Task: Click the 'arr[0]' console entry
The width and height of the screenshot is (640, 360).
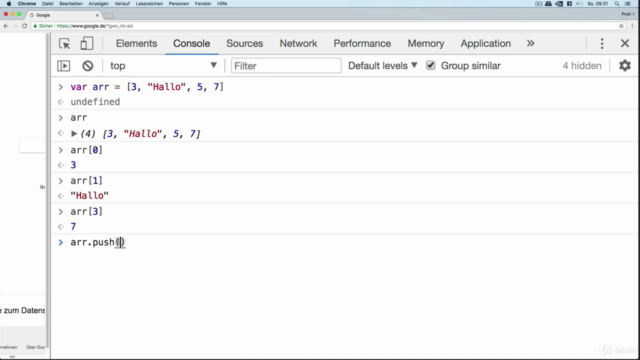Action: (87, 150)
